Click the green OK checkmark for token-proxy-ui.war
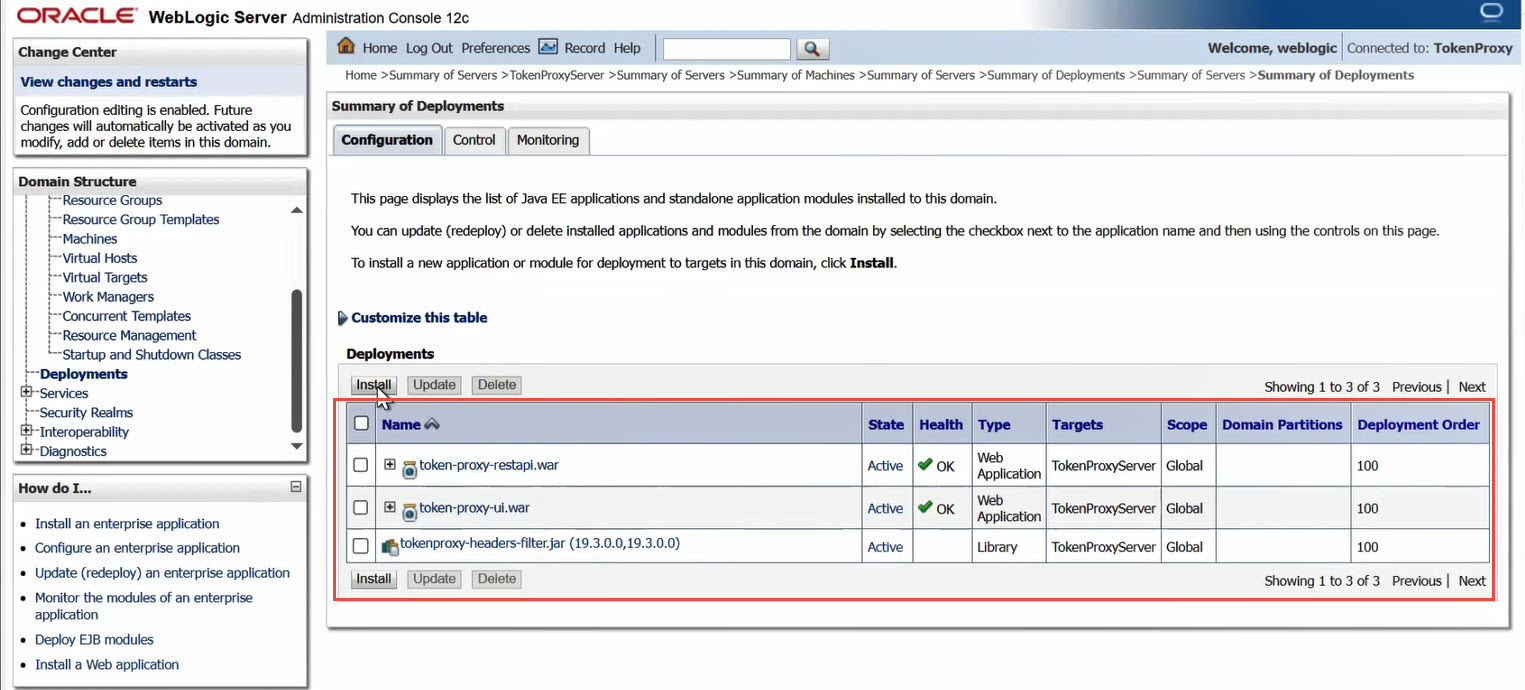 tap(925, 508)
